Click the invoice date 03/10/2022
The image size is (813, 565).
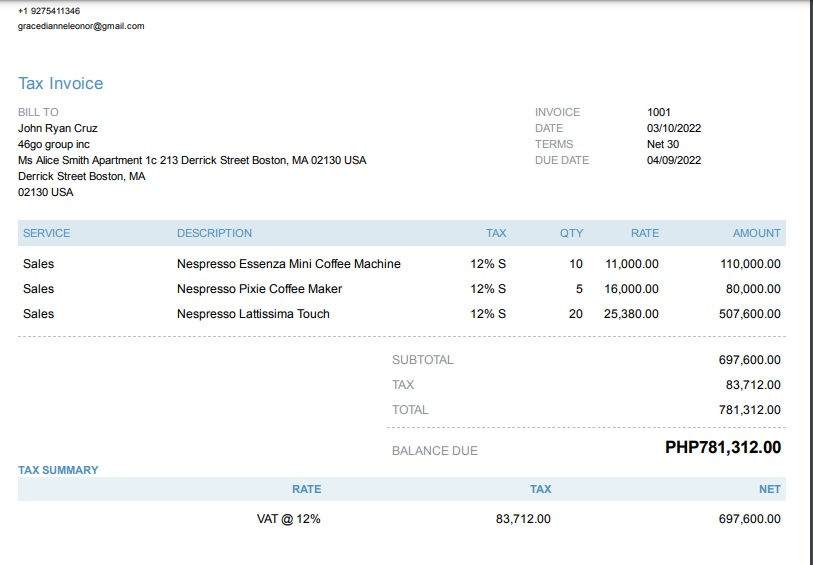[x=674, y=128]
